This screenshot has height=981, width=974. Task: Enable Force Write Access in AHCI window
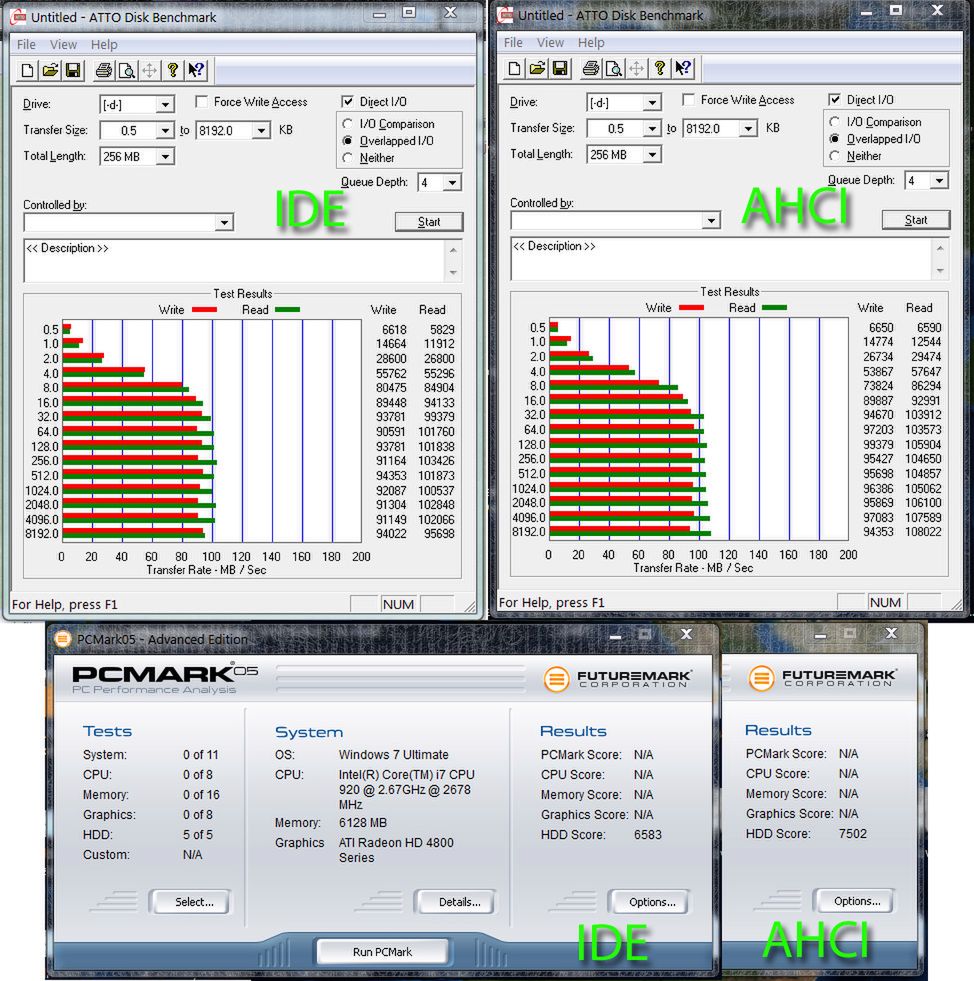[689, 99]
